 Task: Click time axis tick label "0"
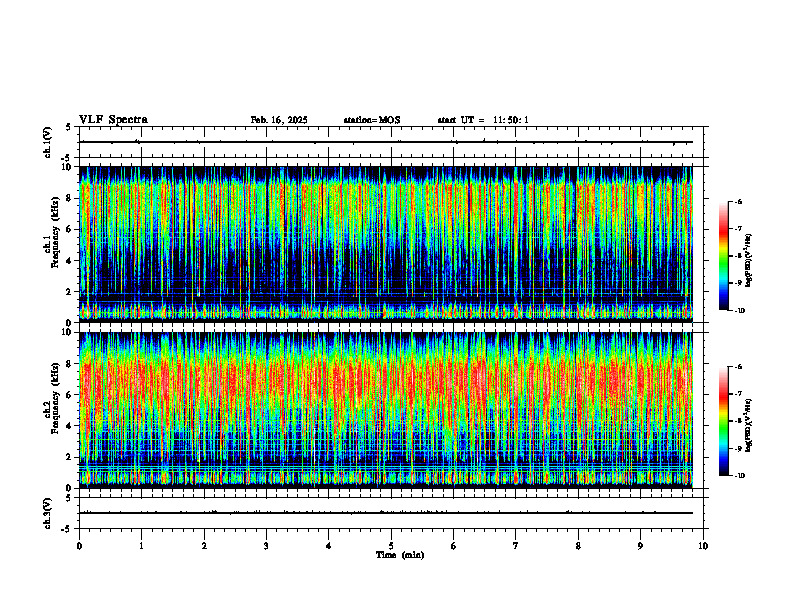point(79,546)
